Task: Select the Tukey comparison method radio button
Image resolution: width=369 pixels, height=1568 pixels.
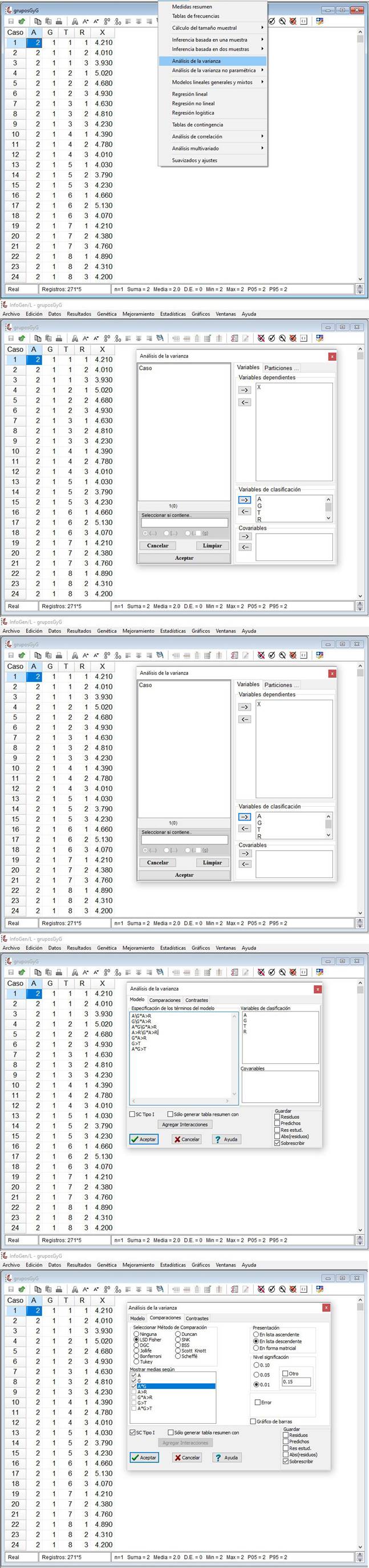Action: tap(136, 1362)
